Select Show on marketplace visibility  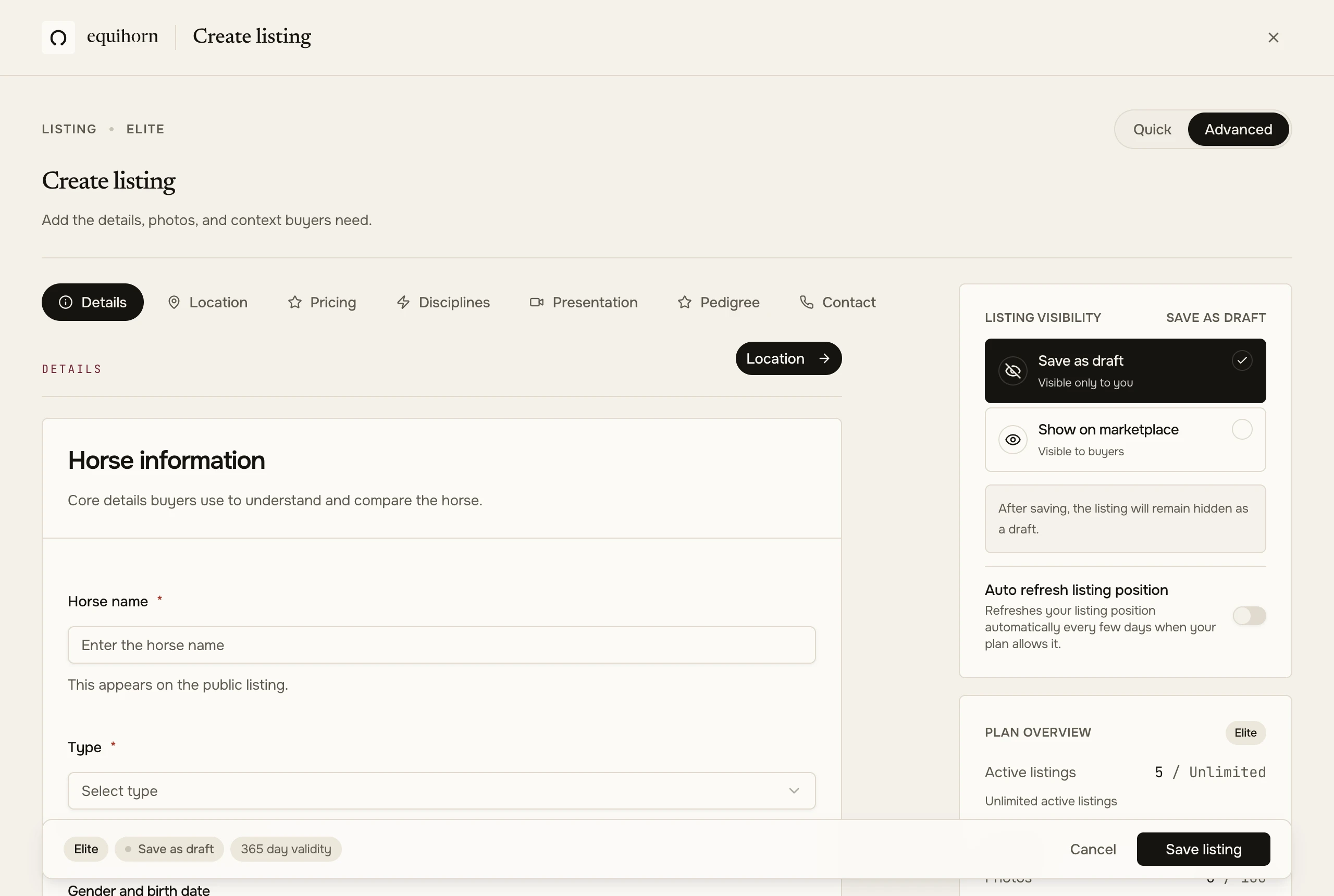point(1125,440)
